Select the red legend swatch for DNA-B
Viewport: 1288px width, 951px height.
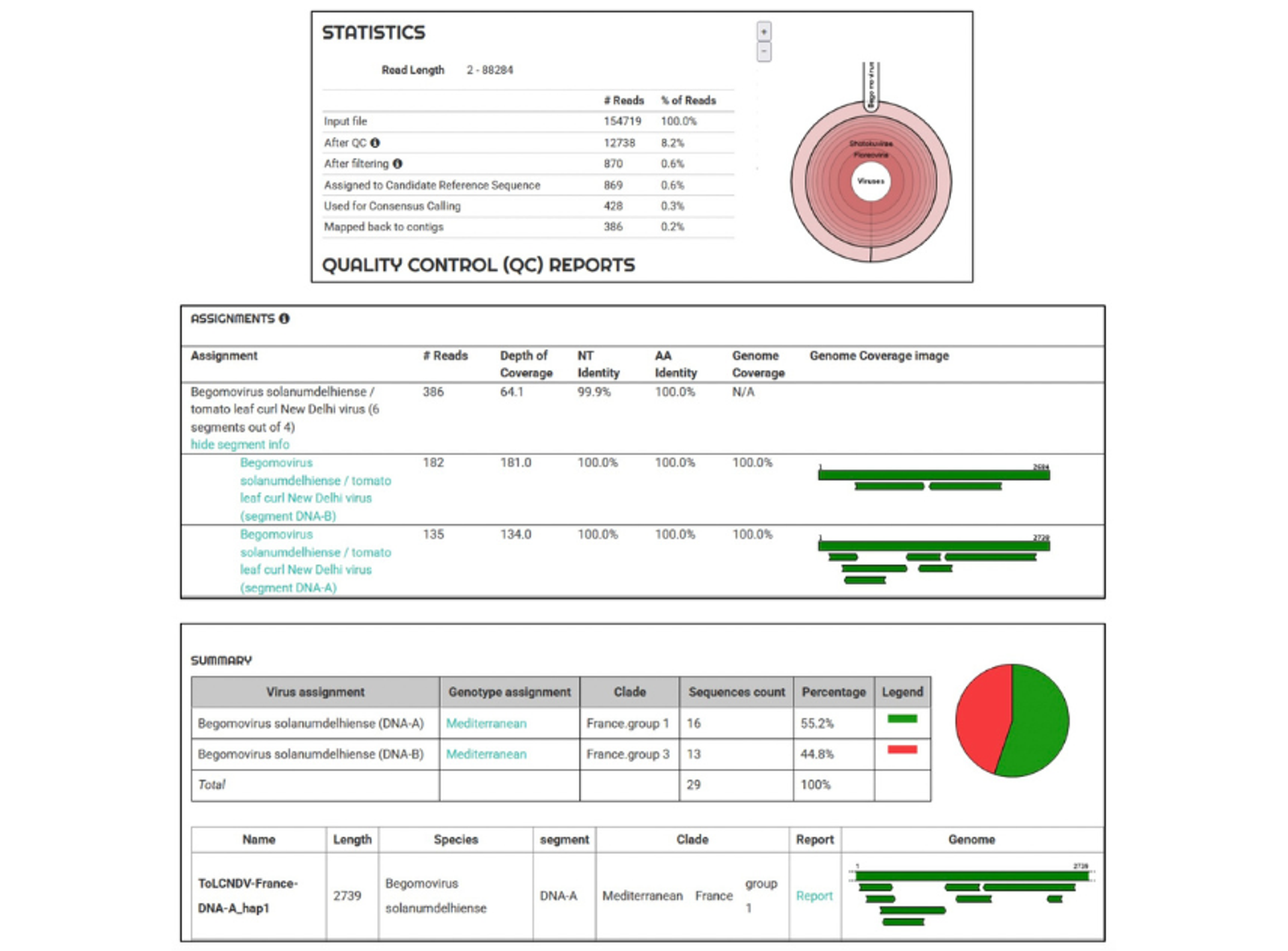point(902,750)
